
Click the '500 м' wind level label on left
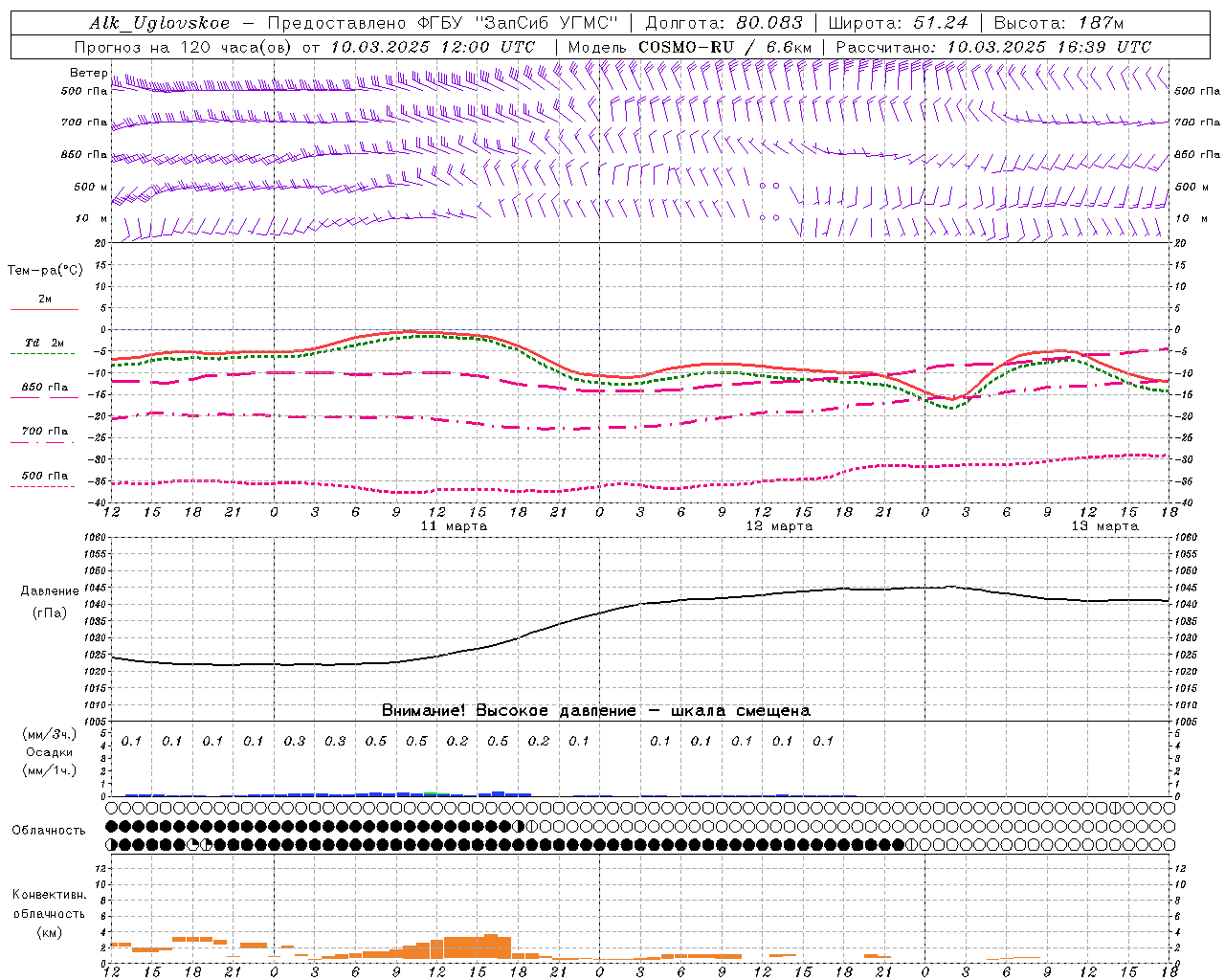91,187
